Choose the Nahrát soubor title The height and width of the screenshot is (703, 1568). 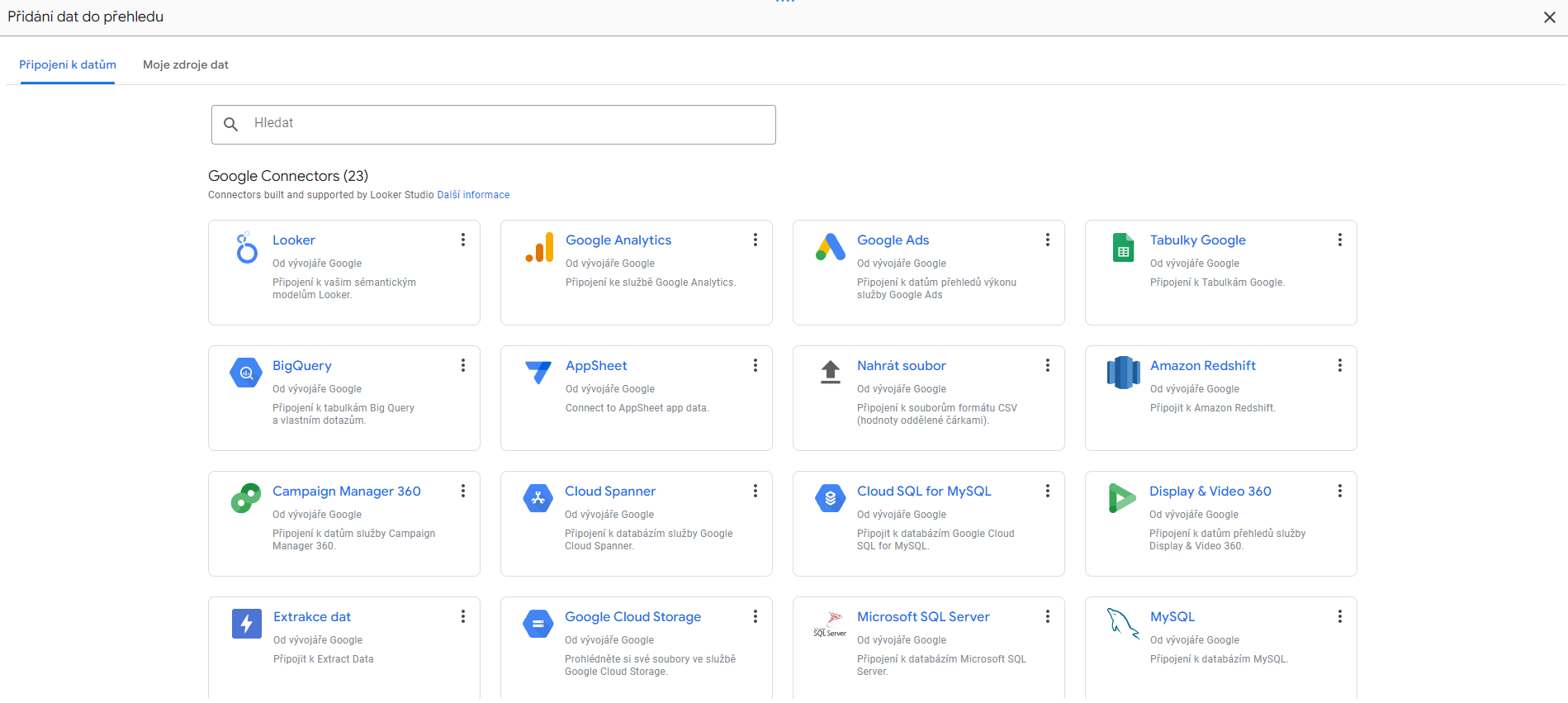pyautogui.click(x=902, y=365)
